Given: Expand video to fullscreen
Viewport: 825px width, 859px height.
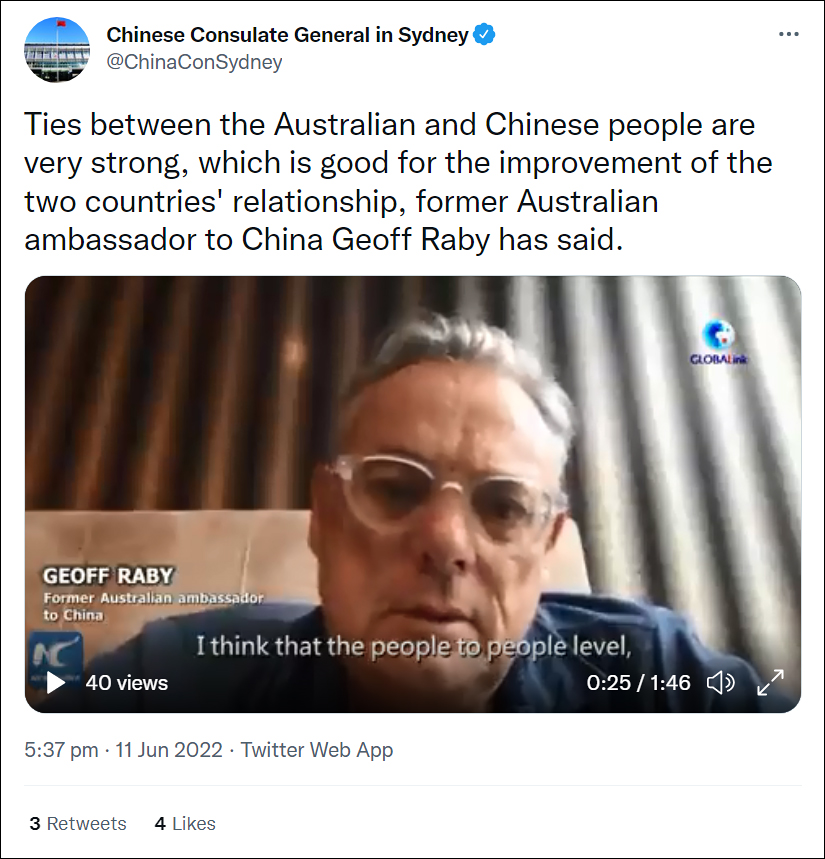Looking at the screenshot, I should [770, 683].
